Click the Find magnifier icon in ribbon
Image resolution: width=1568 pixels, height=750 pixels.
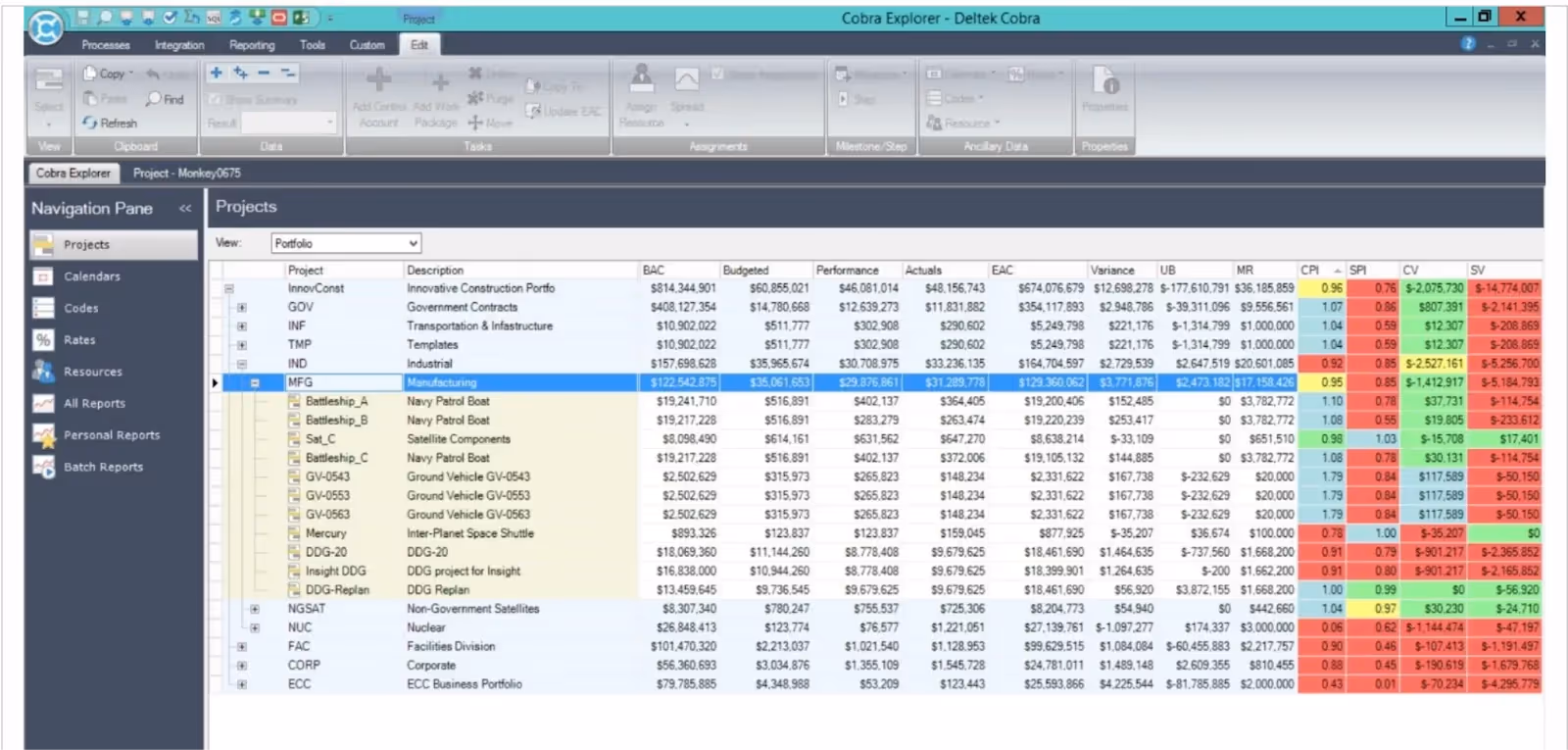point(153,98)
